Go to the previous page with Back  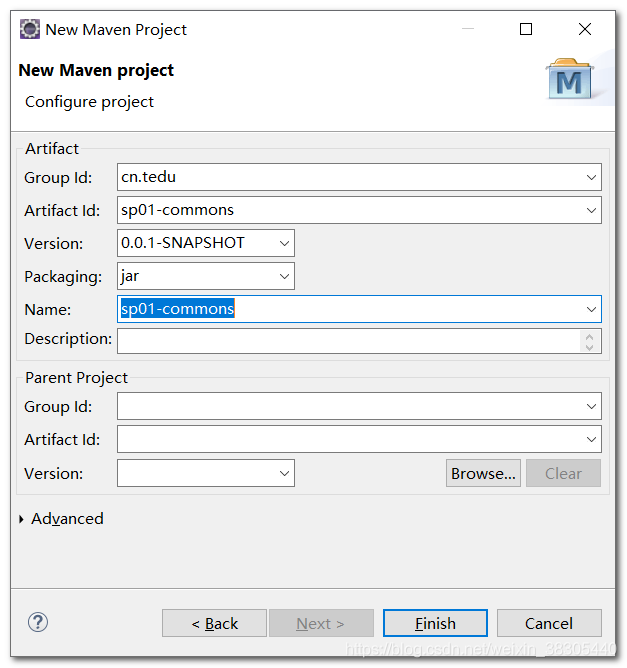click(x=214, y=623)
